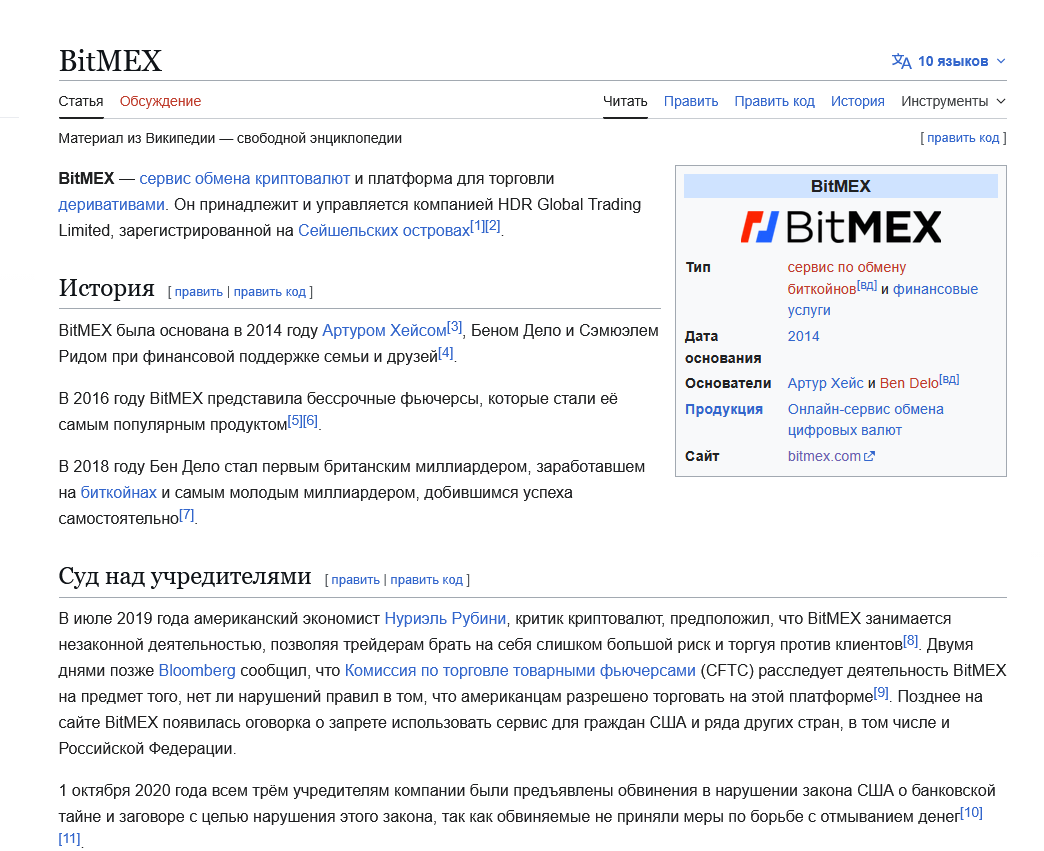Click the language translation icon
Image resolution: width=1044 pixels, height=851 pixels.
[x=902, y=61]
